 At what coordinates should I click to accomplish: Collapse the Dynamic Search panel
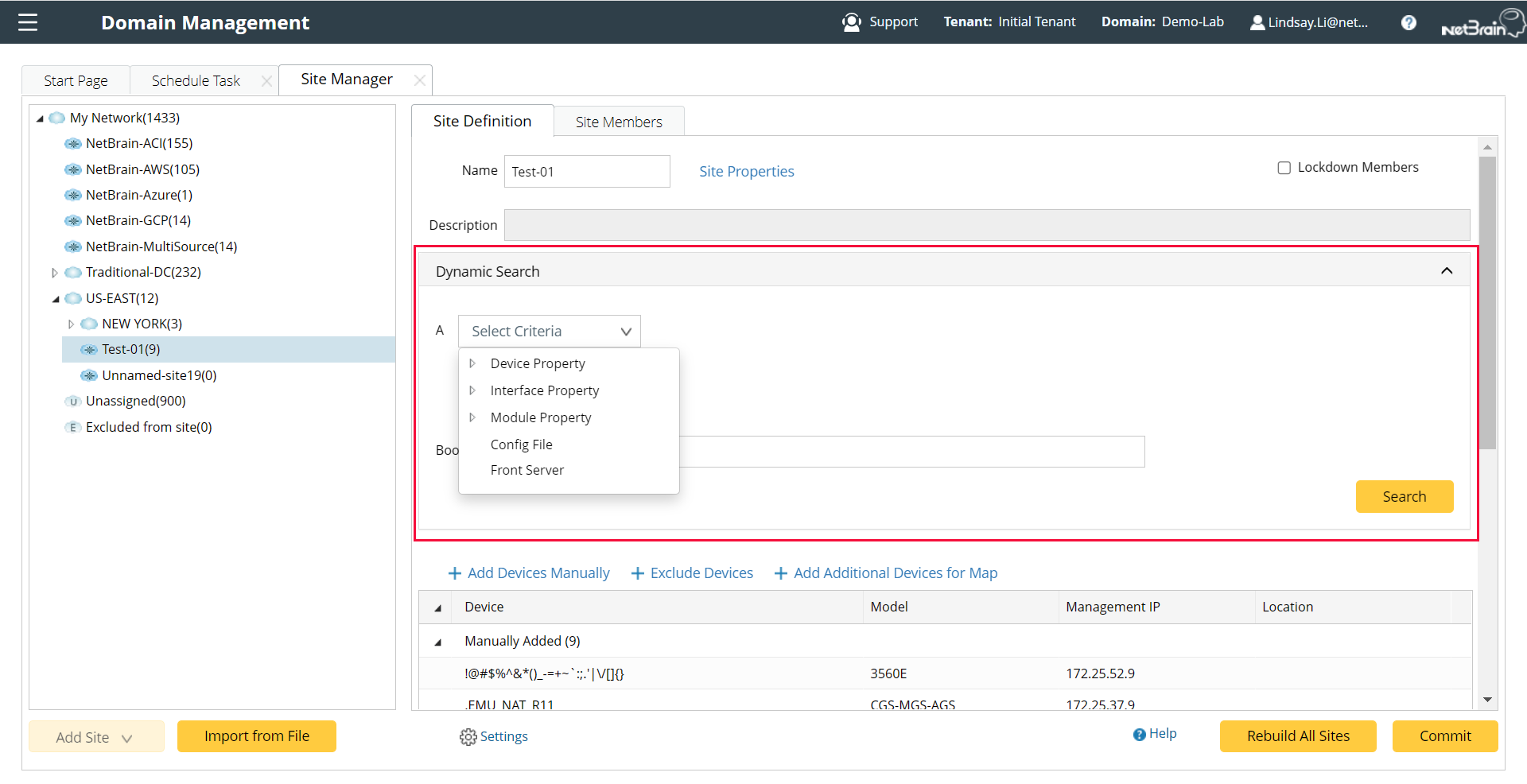1446,271
